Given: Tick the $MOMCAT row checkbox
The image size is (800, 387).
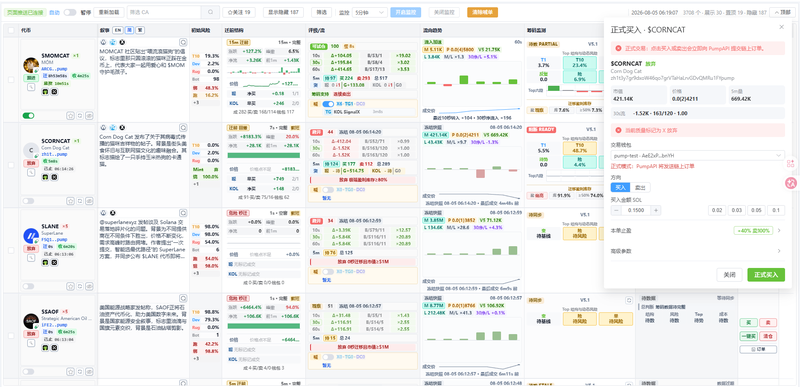Looking at the screenshot, I should coord(11,80).
